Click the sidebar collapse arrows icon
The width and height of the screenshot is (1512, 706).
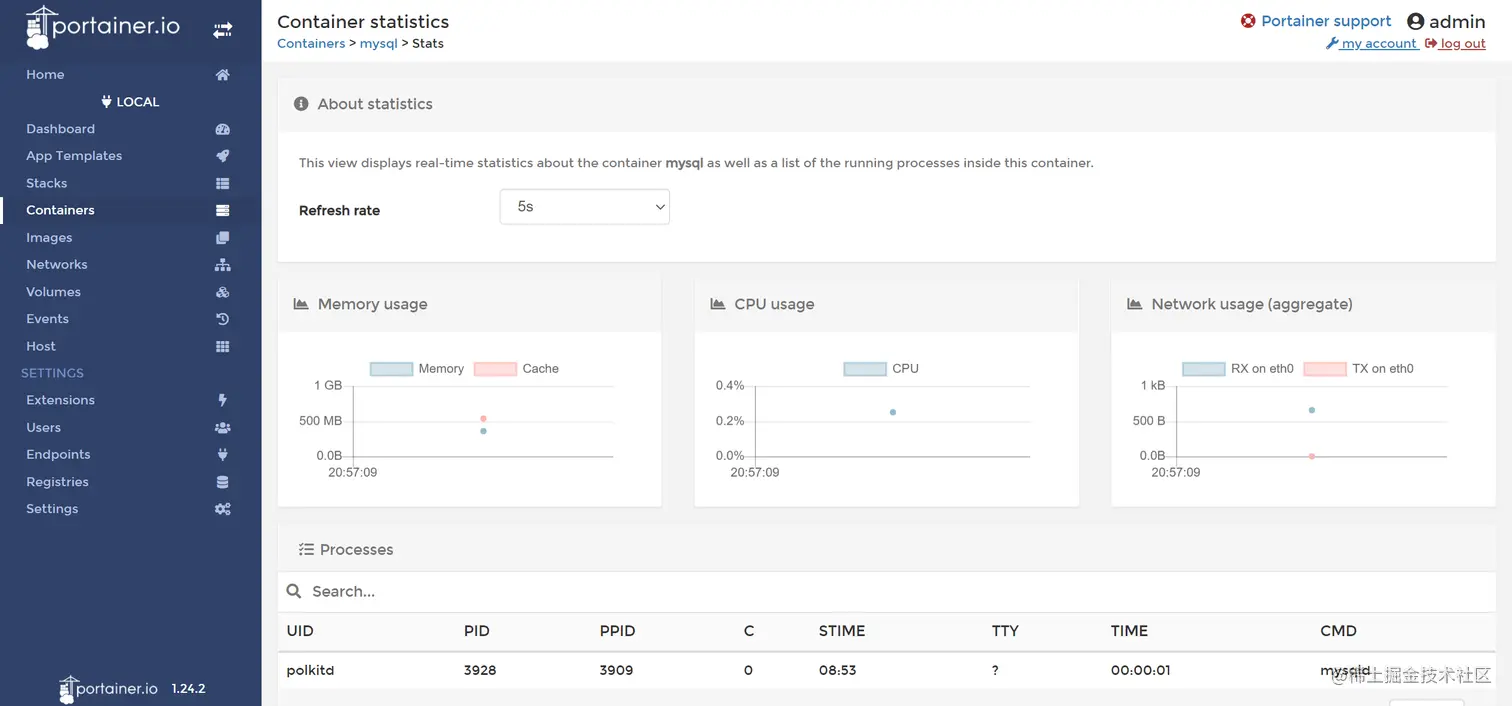click(x=222, y=31)
